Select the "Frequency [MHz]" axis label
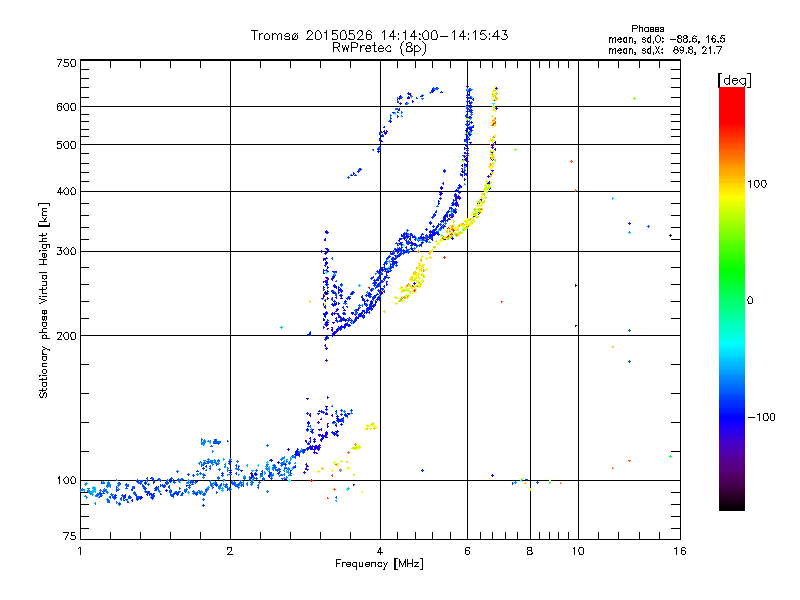This screenshot has width=800, height=600. pyautogui.click(x=379, y=564)
